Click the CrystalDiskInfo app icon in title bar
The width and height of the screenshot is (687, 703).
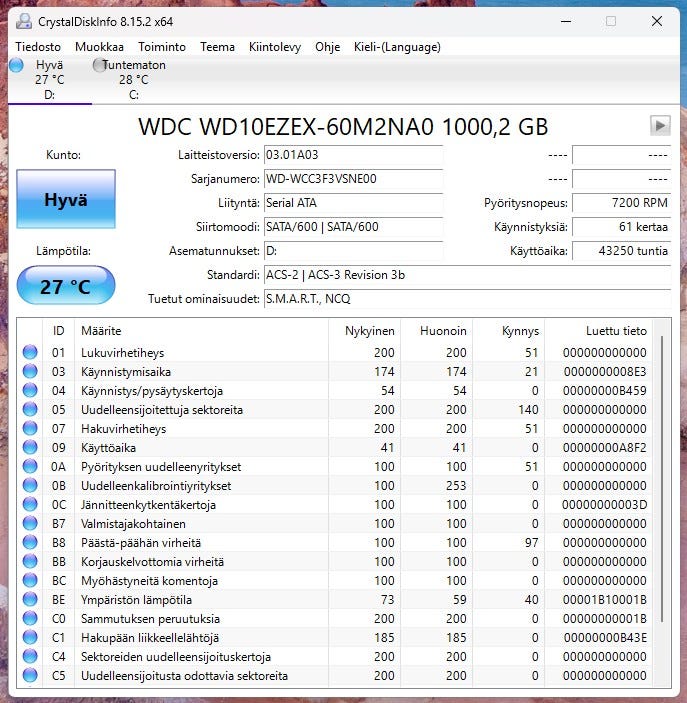coord(23,22)
